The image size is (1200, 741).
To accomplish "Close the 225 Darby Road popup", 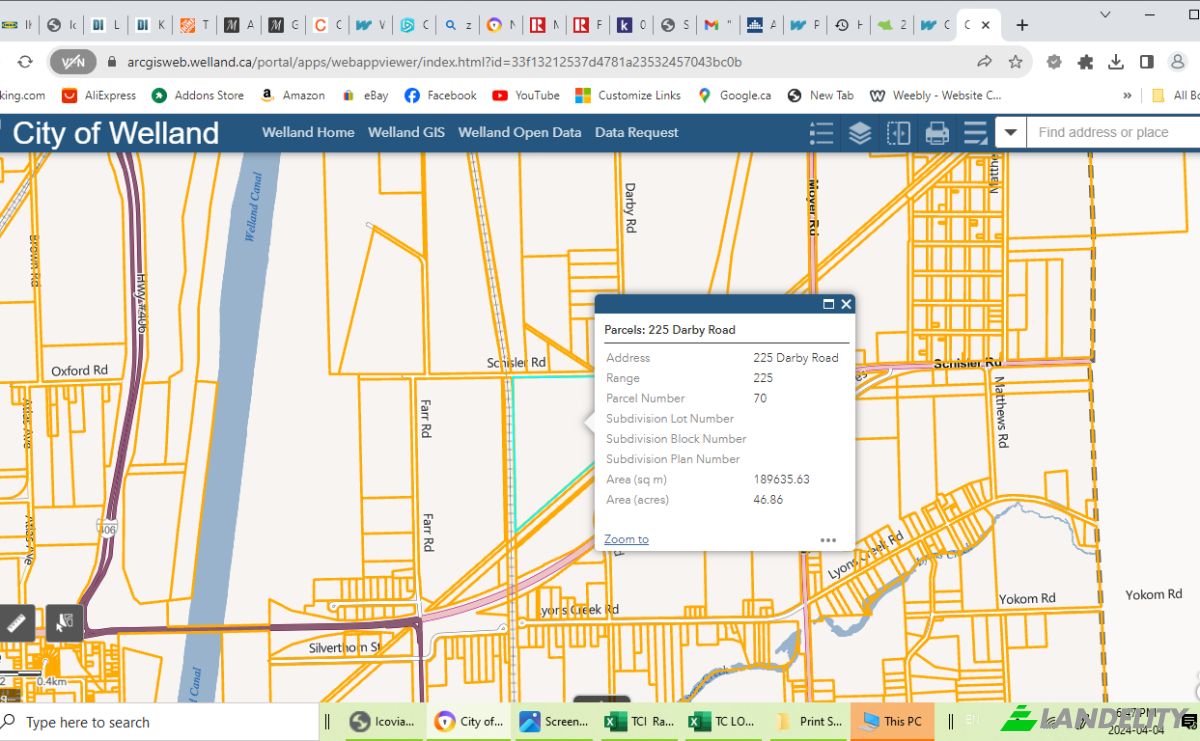I will point(846,304).
